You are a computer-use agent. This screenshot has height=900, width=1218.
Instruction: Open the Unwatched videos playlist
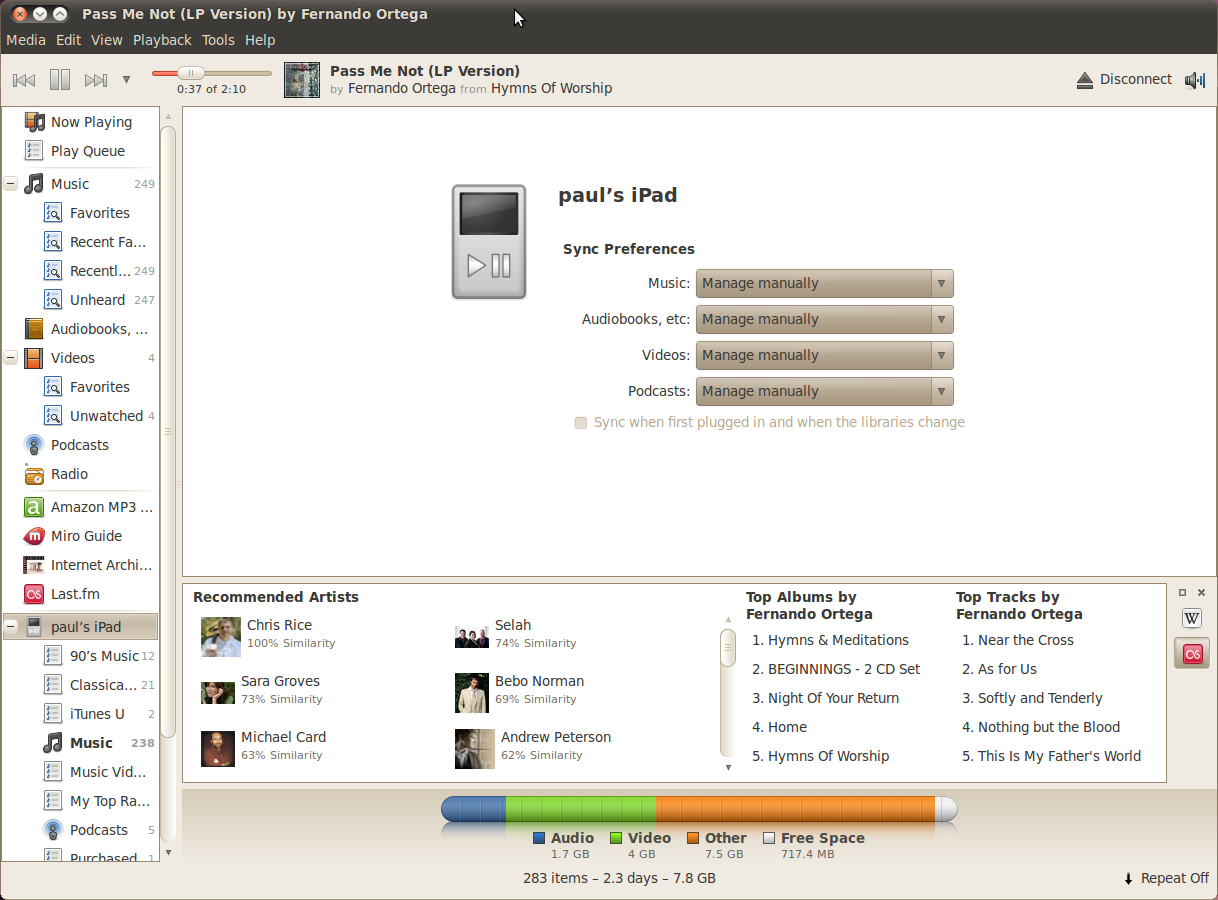pyautogui.click(x=80, y=416)
